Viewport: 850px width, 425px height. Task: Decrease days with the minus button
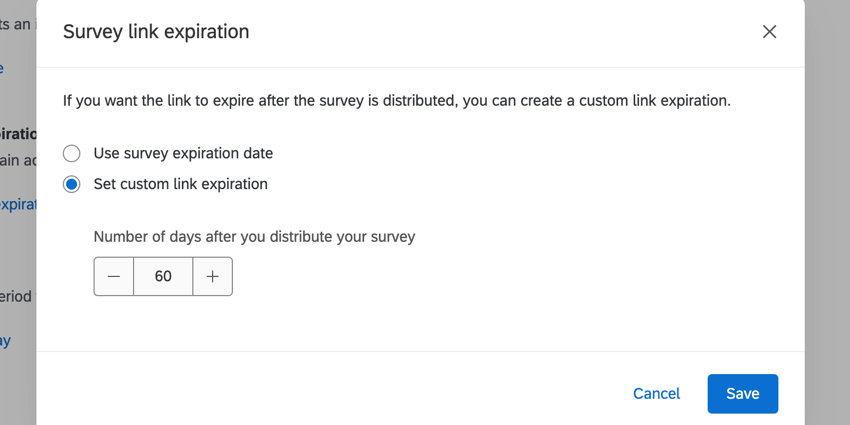pos(114,277)
